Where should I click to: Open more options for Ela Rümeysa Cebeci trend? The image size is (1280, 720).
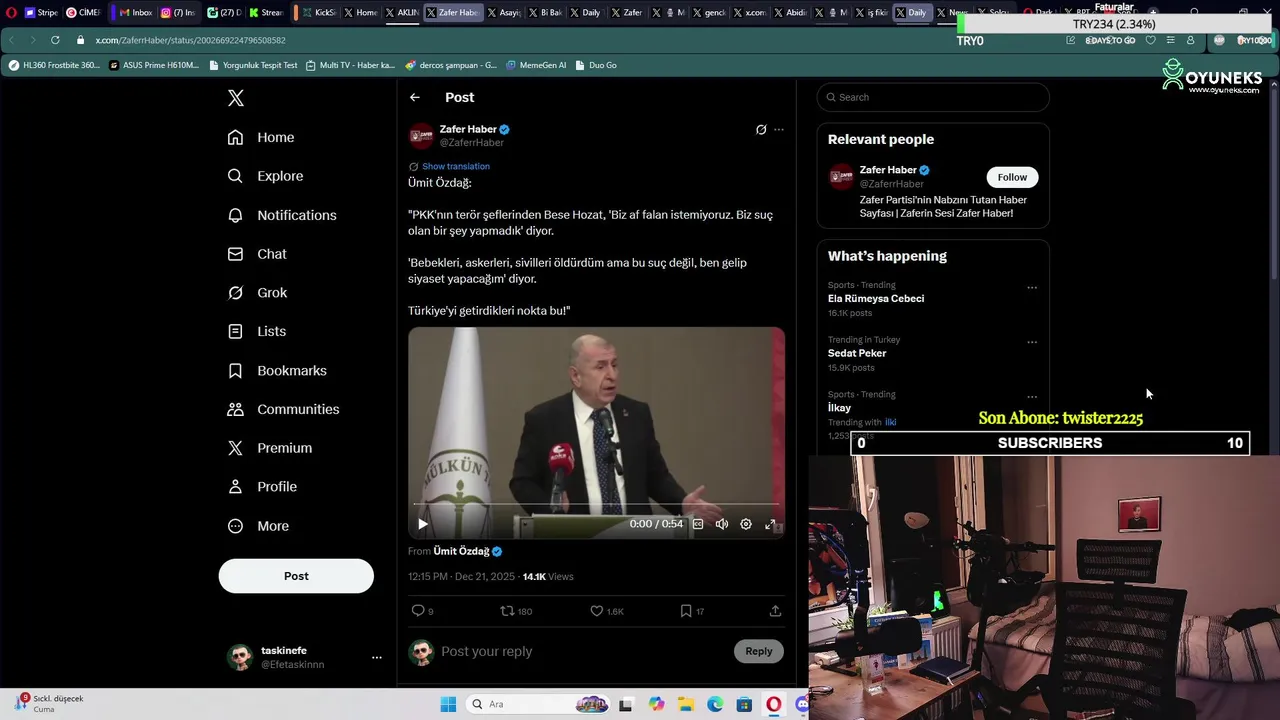[1032, 288]
